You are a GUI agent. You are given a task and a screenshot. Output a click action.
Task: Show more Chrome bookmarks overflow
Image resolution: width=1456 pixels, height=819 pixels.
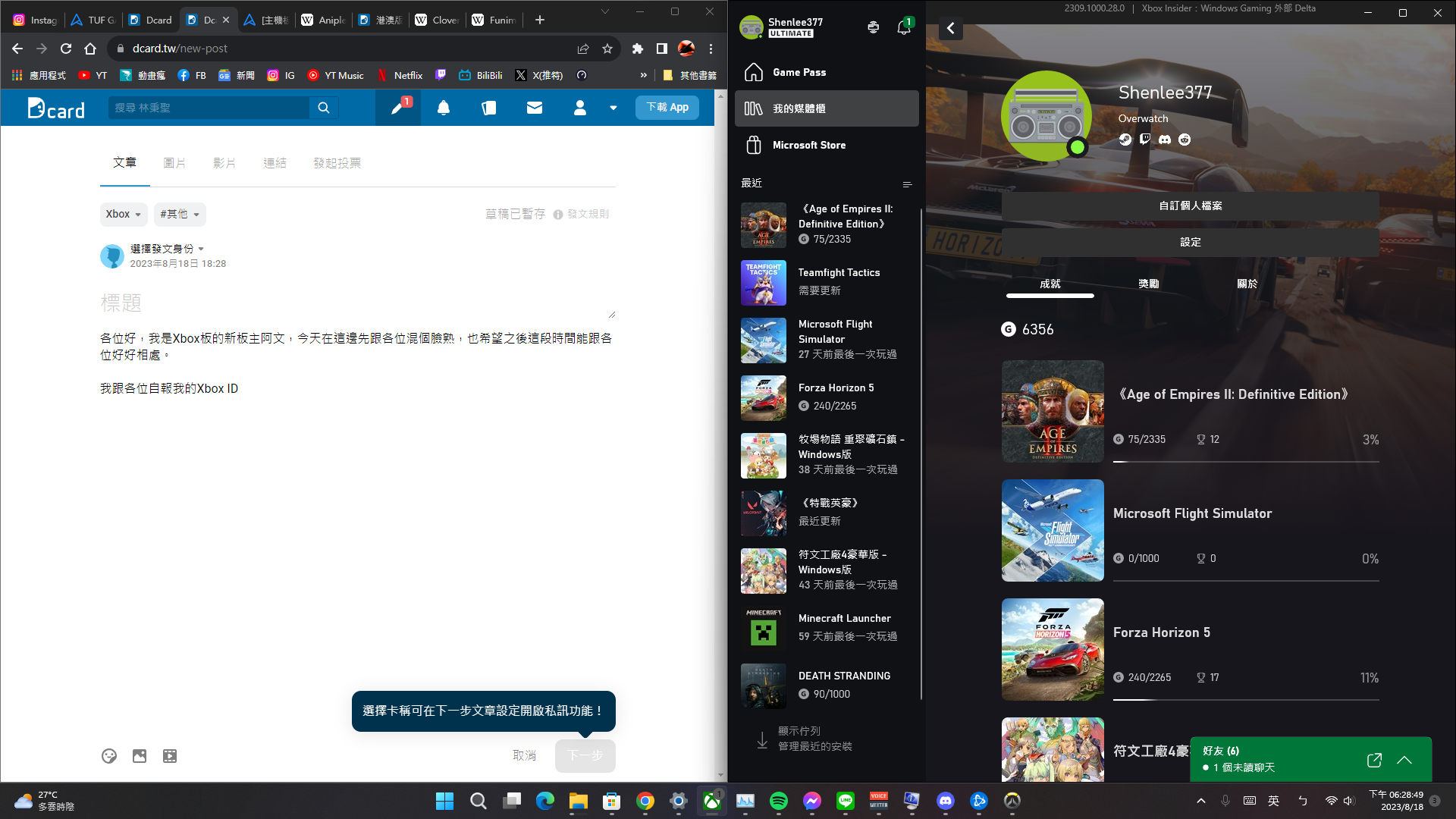coord(644,75)
